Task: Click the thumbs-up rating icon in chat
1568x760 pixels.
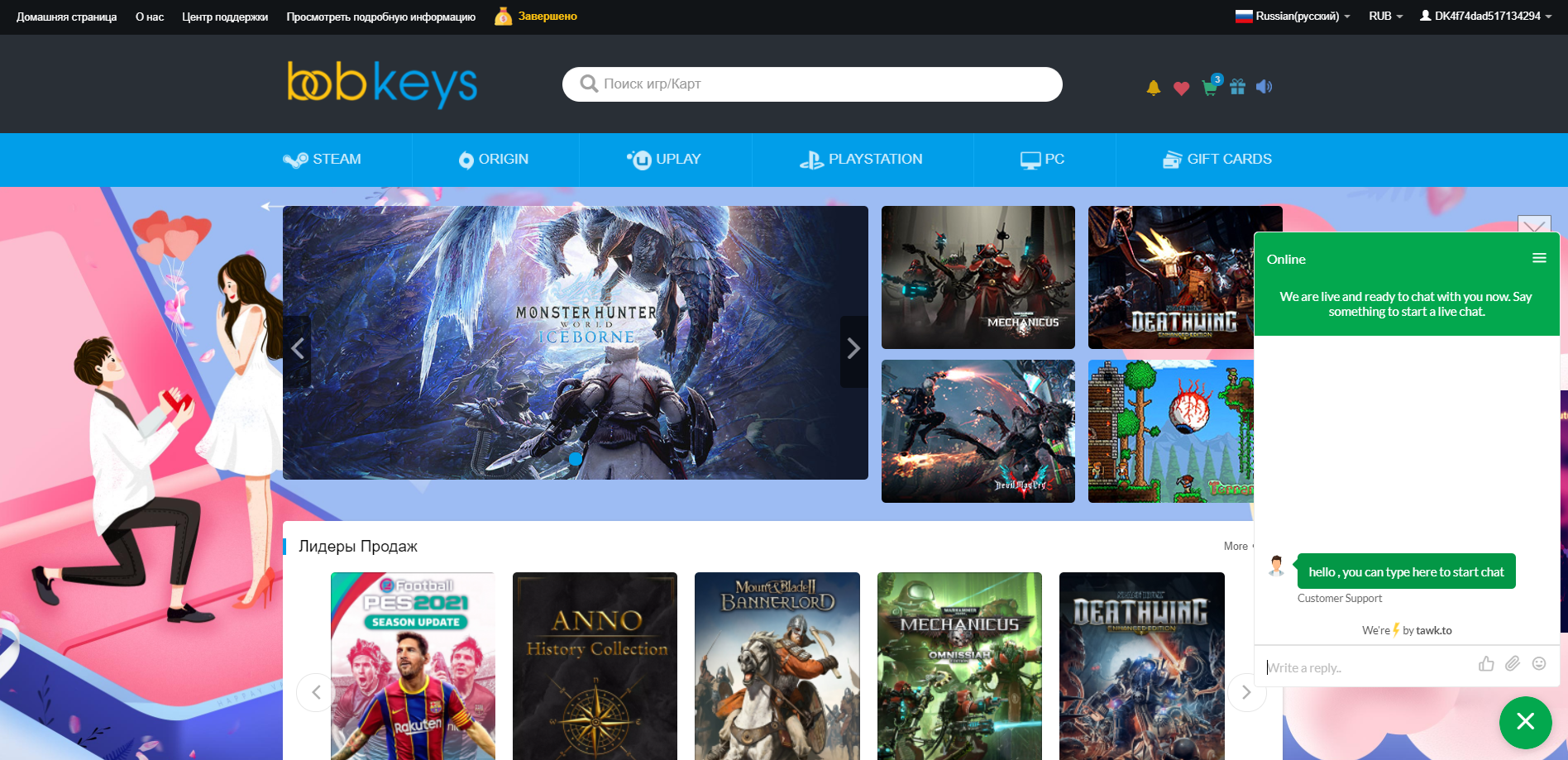Action: [x=1486, y=663]
